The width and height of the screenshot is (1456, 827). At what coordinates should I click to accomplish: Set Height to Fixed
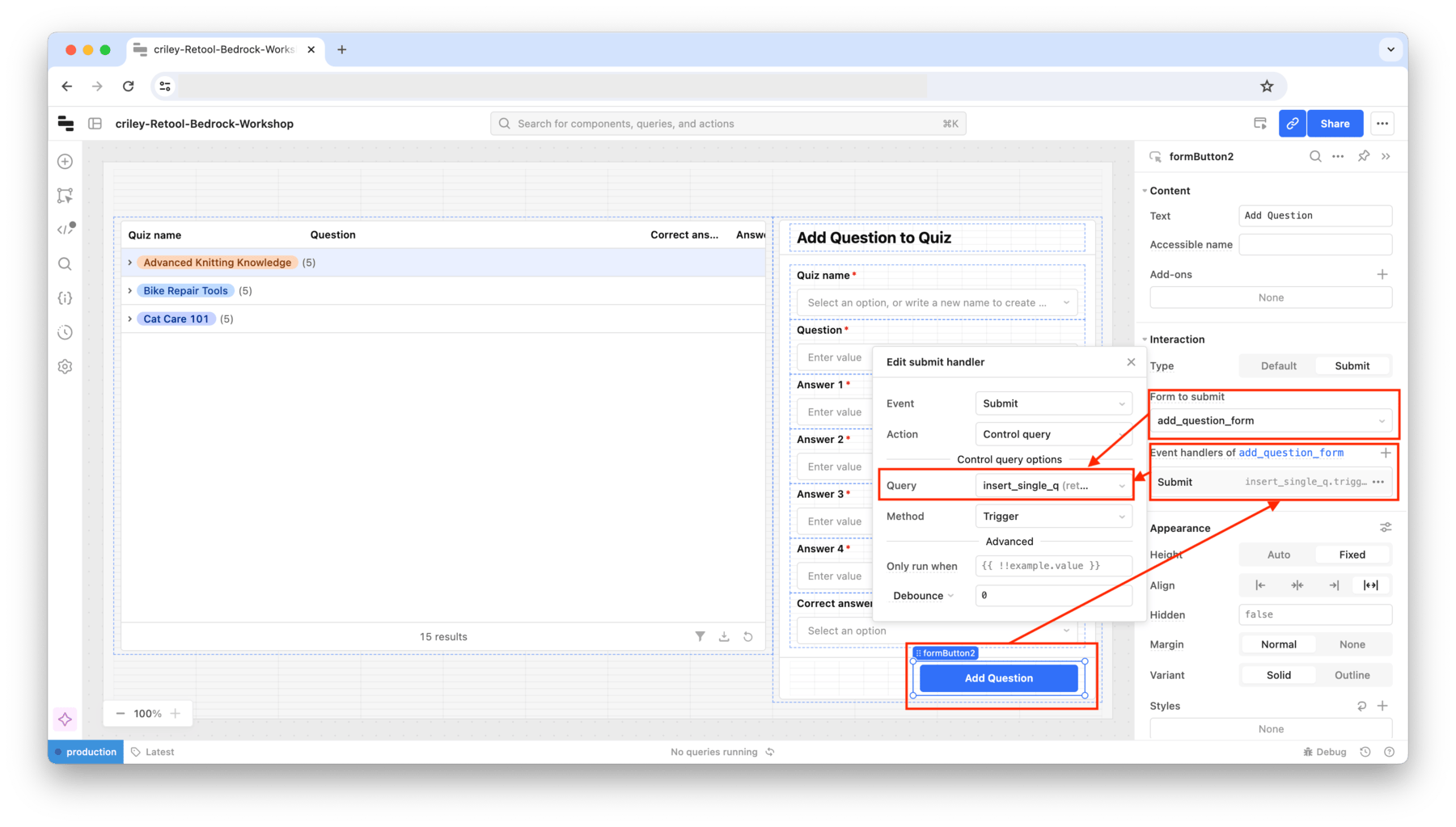1352,555
